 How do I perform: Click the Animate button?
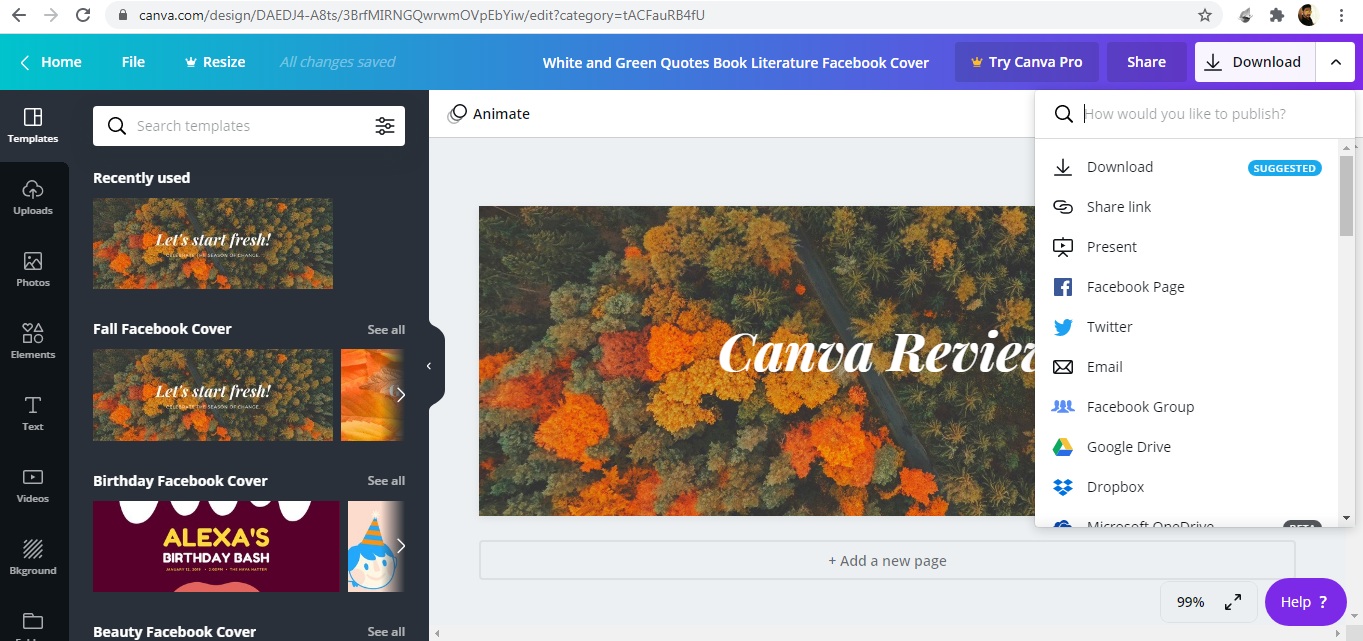click(x=489, y=114)
